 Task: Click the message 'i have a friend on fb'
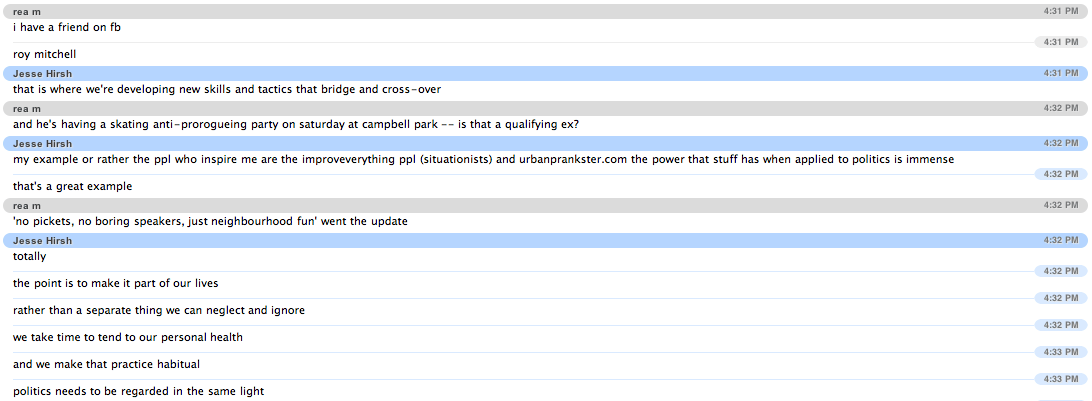[x=67, y=27]
